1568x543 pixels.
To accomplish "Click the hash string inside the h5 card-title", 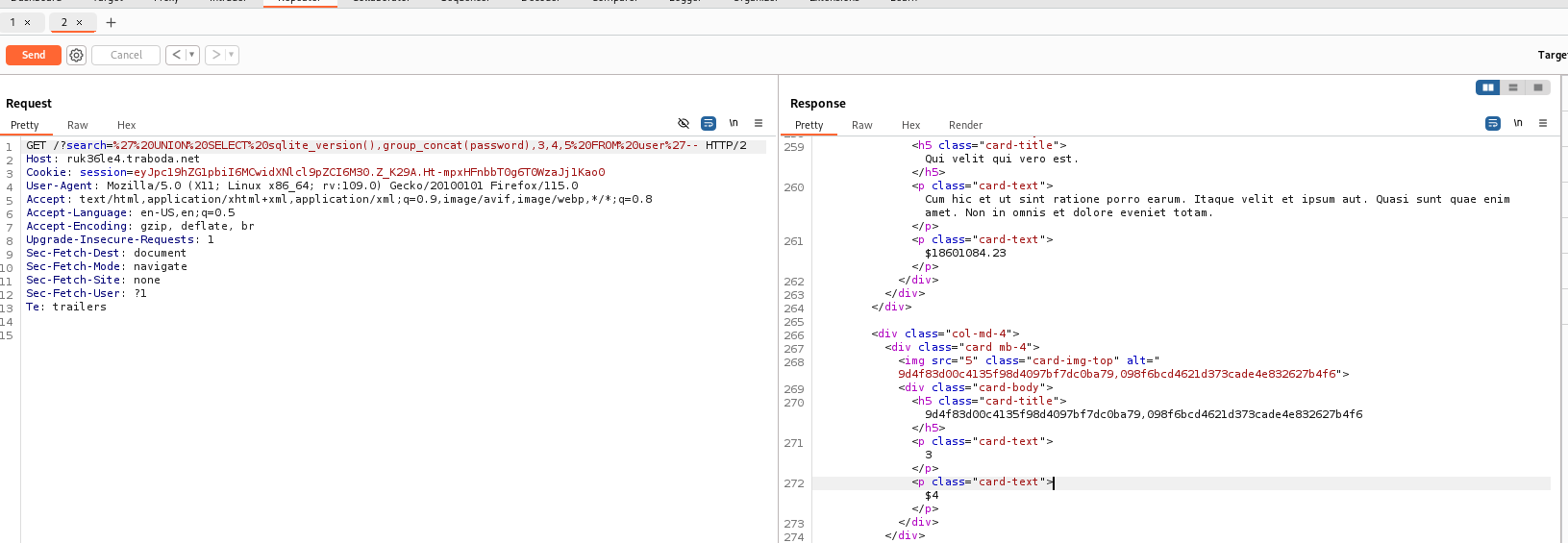I will pos(1143,414).
